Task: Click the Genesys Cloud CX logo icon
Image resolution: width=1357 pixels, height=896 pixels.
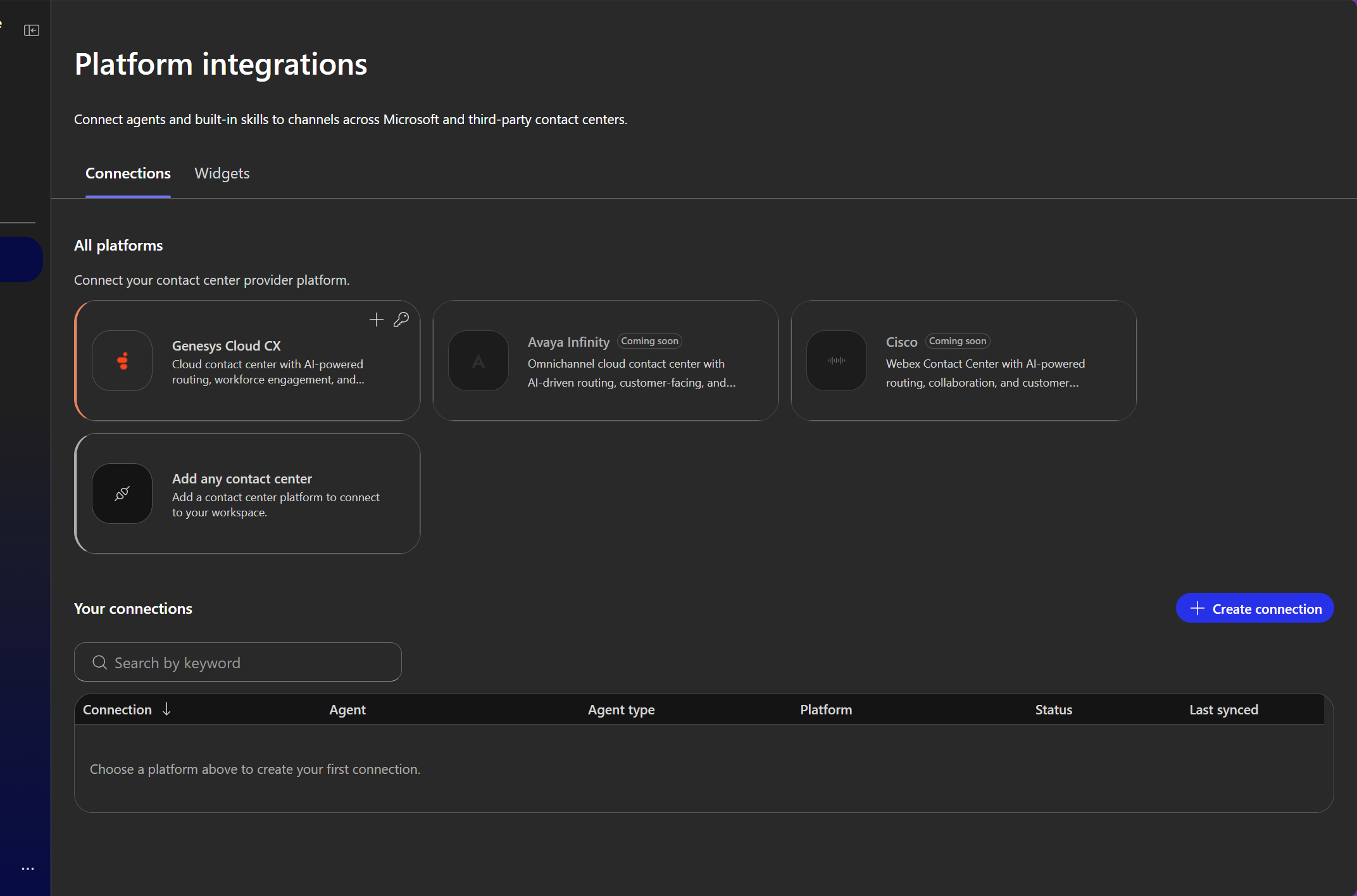Action: [122, 361]
